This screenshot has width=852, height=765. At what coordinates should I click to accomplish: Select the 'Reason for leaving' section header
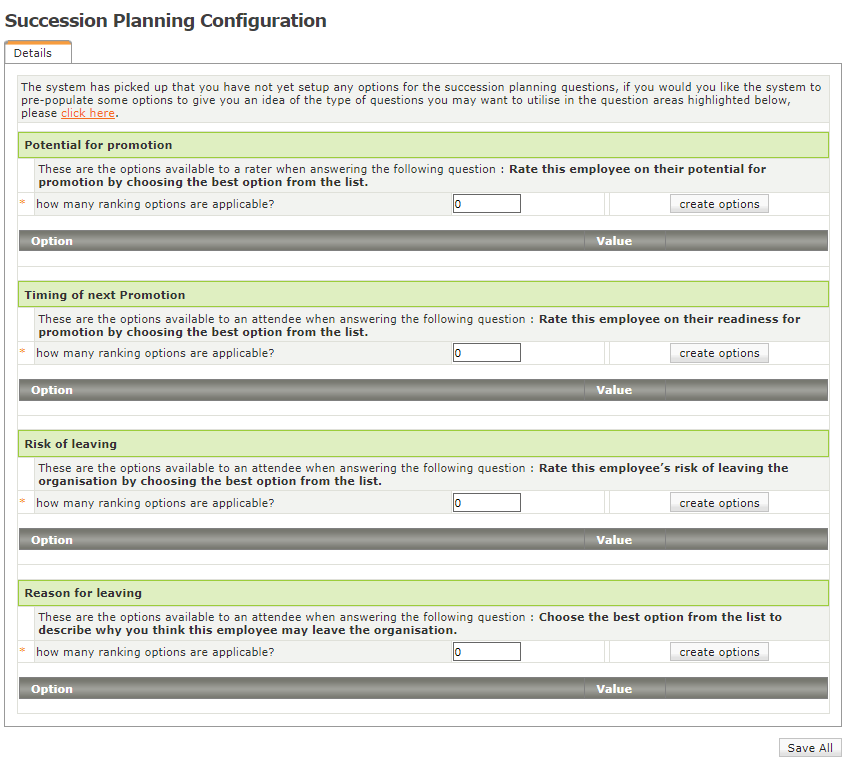(x=83, y=593)
